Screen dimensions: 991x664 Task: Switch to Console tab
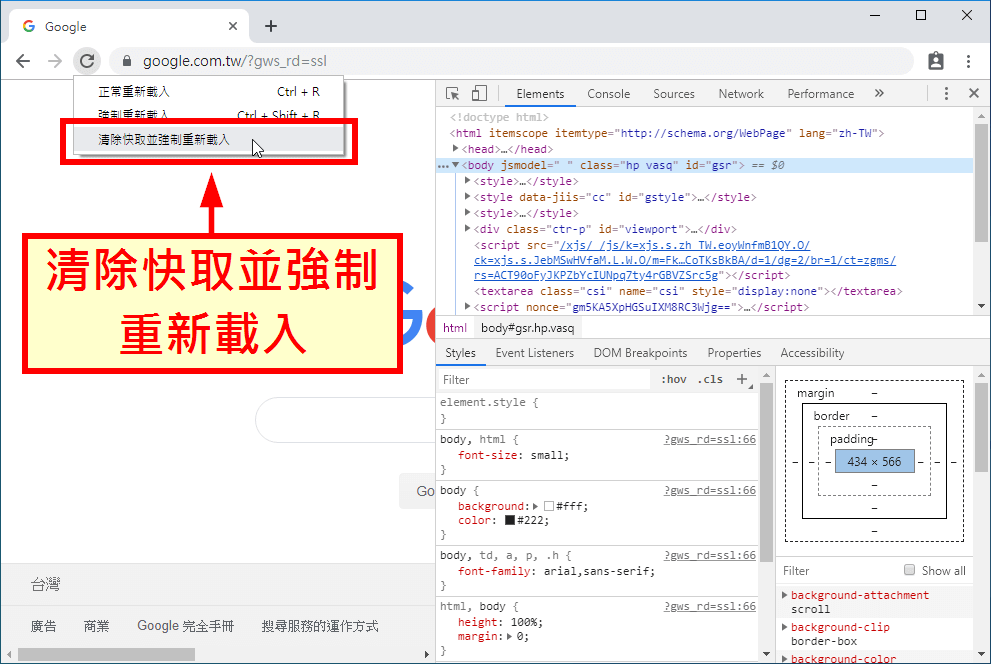(608, 94)
